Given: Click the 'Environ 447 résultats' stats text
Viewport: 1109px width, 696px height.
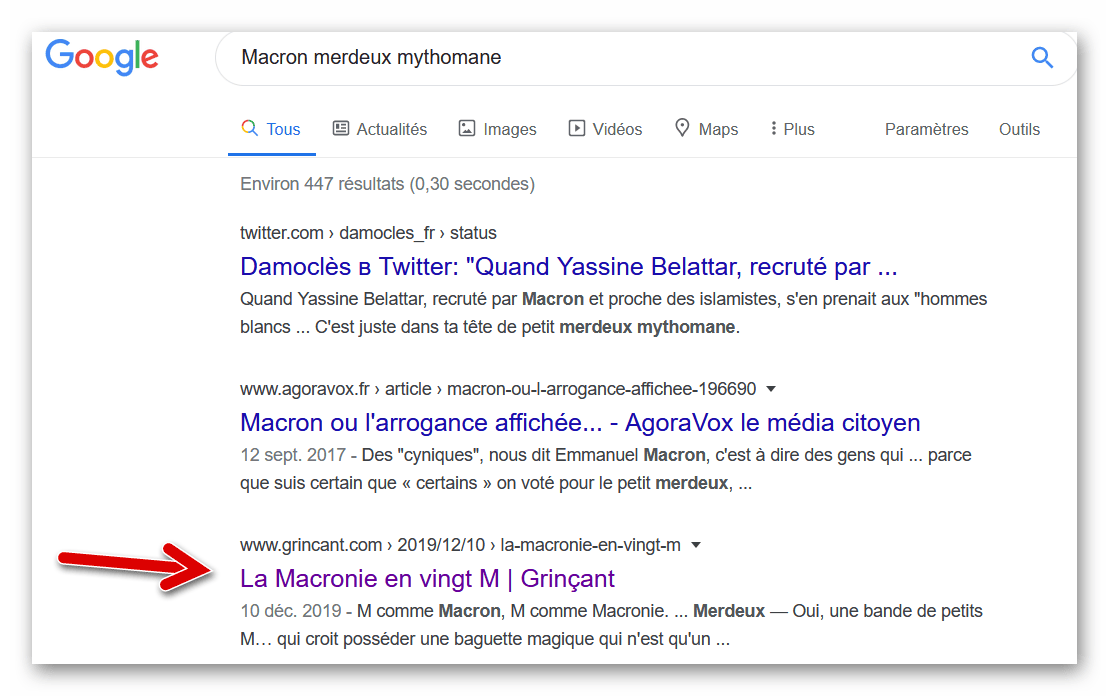Looking at the screenshot, I should click(387, 184).
